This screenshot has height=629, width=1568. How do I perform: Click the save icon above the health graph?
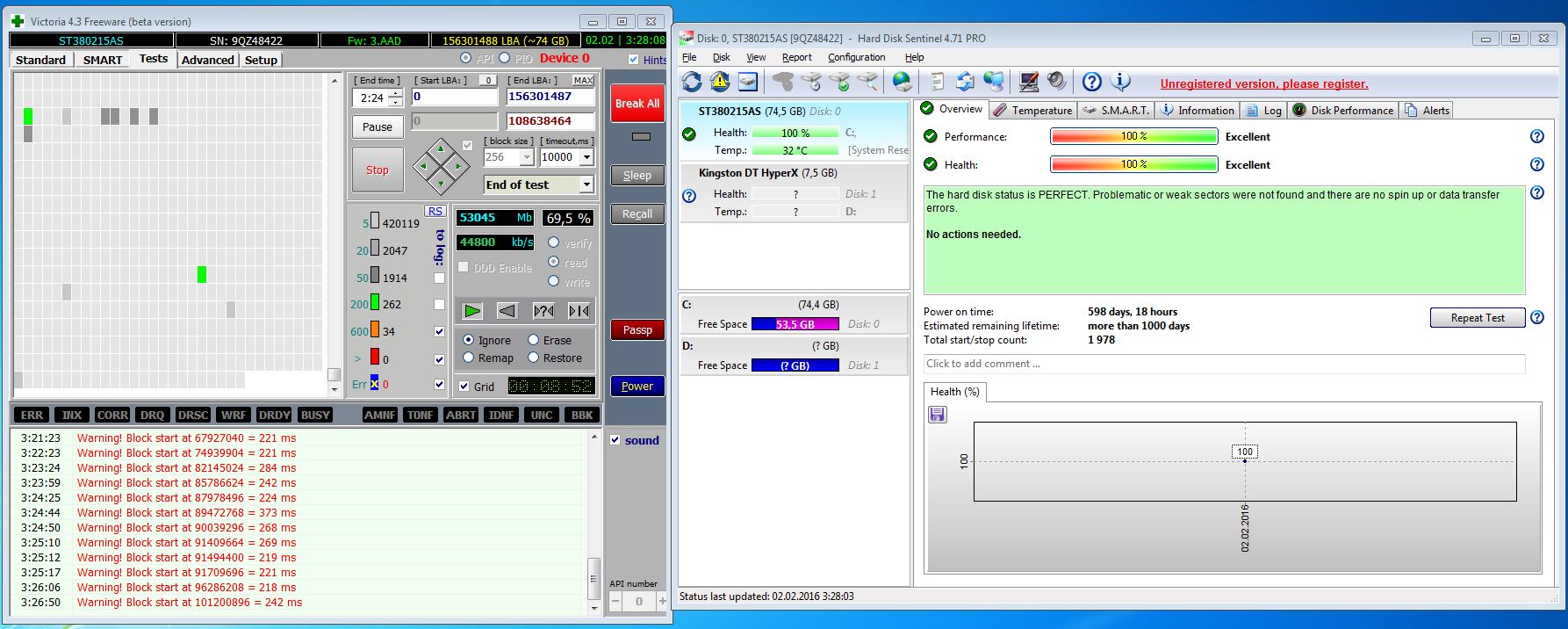pyautogui.click(x=937, y=415)
